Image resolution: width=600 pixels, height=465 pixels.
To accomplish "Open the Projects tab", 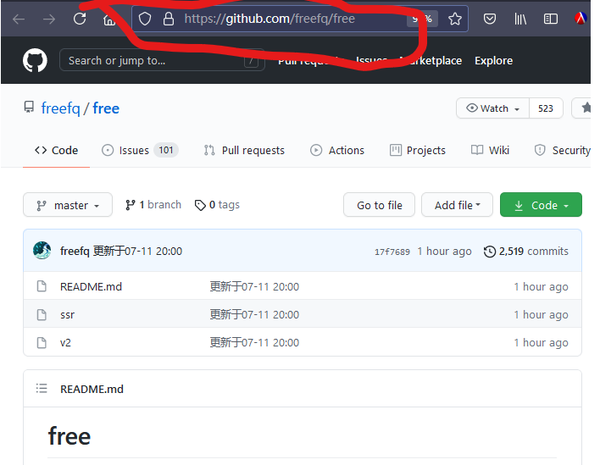I will click(417, 150).
